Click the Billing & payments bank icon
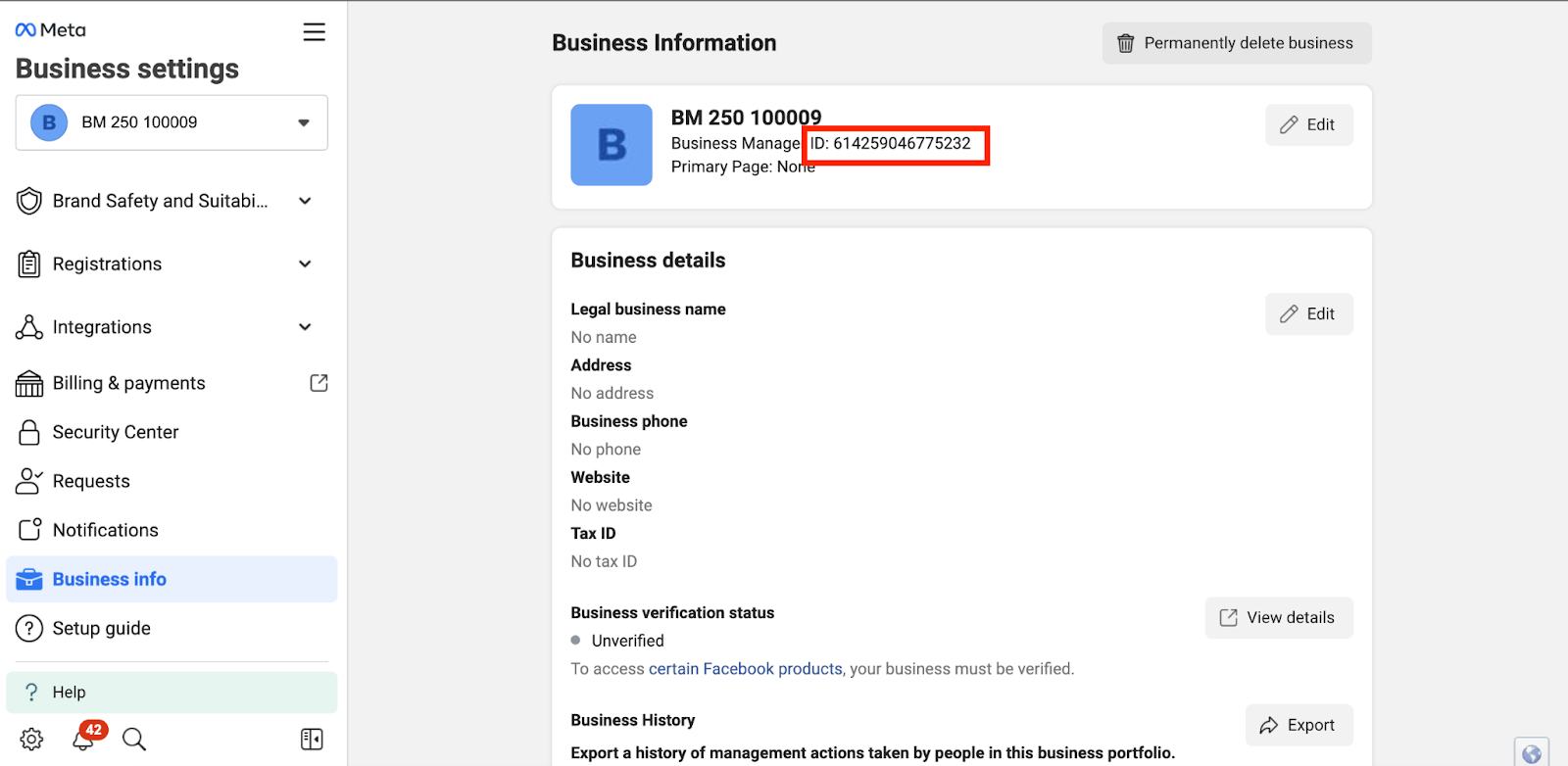 29,383
